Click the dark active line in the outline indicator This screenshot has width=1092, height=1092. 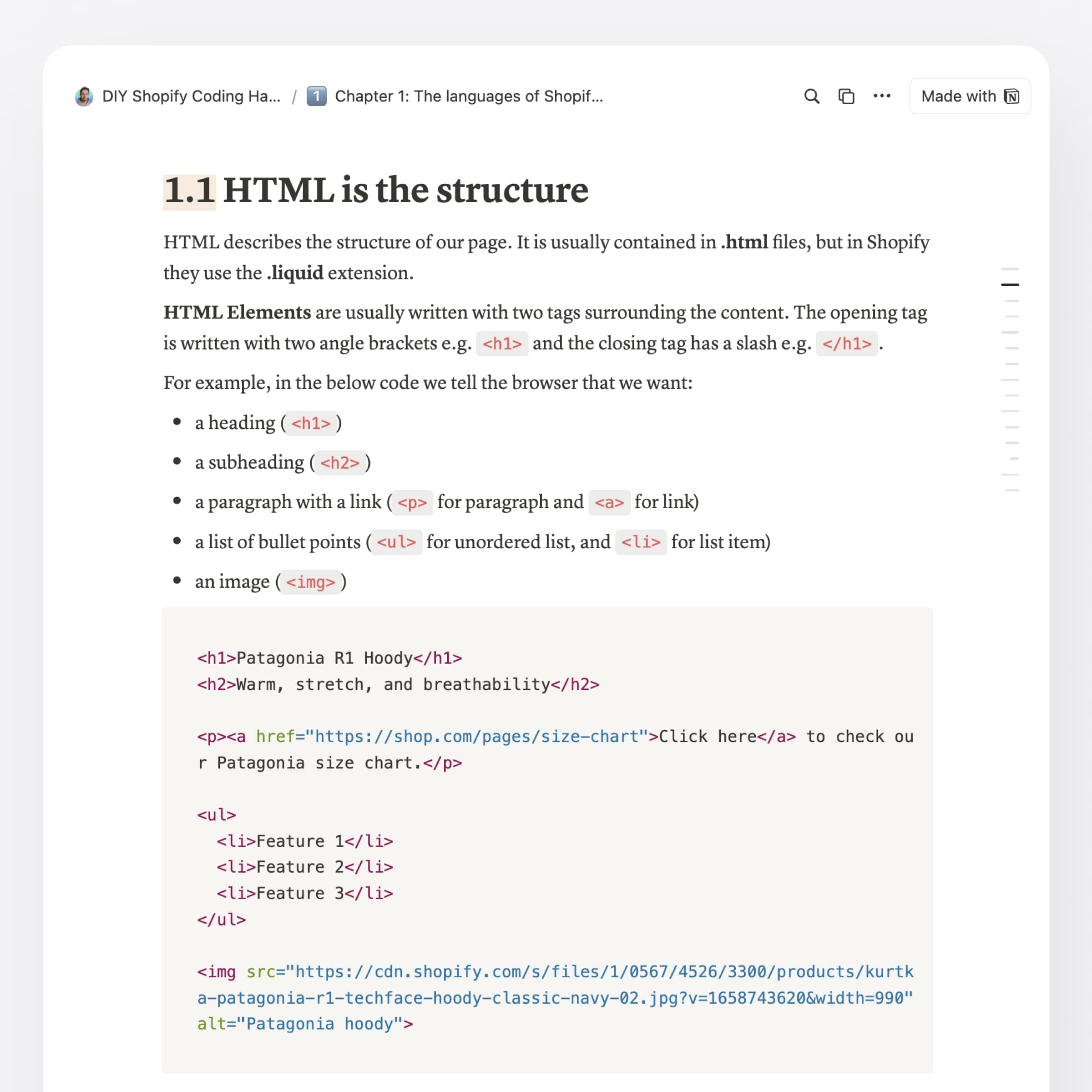(1010, 284)
